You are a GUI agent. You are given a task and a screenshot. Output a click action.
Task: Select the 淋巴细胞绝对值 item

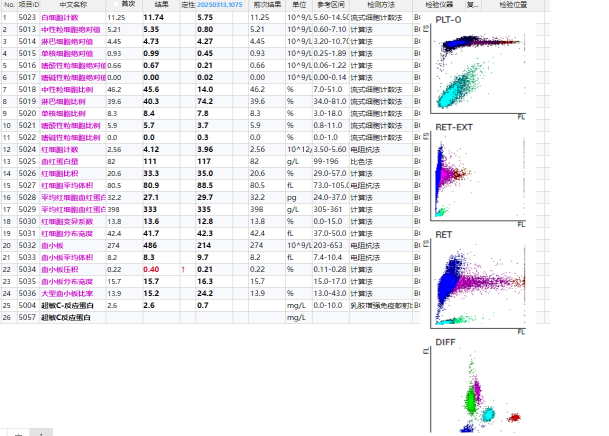coord(67,42)
